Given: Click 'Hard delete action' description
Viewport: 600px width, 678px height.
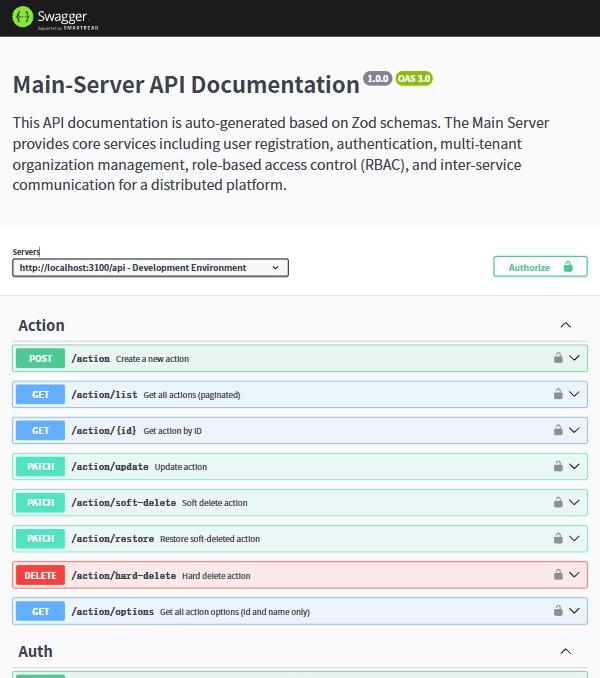Looking at the screenshot, I should [216, 576].
